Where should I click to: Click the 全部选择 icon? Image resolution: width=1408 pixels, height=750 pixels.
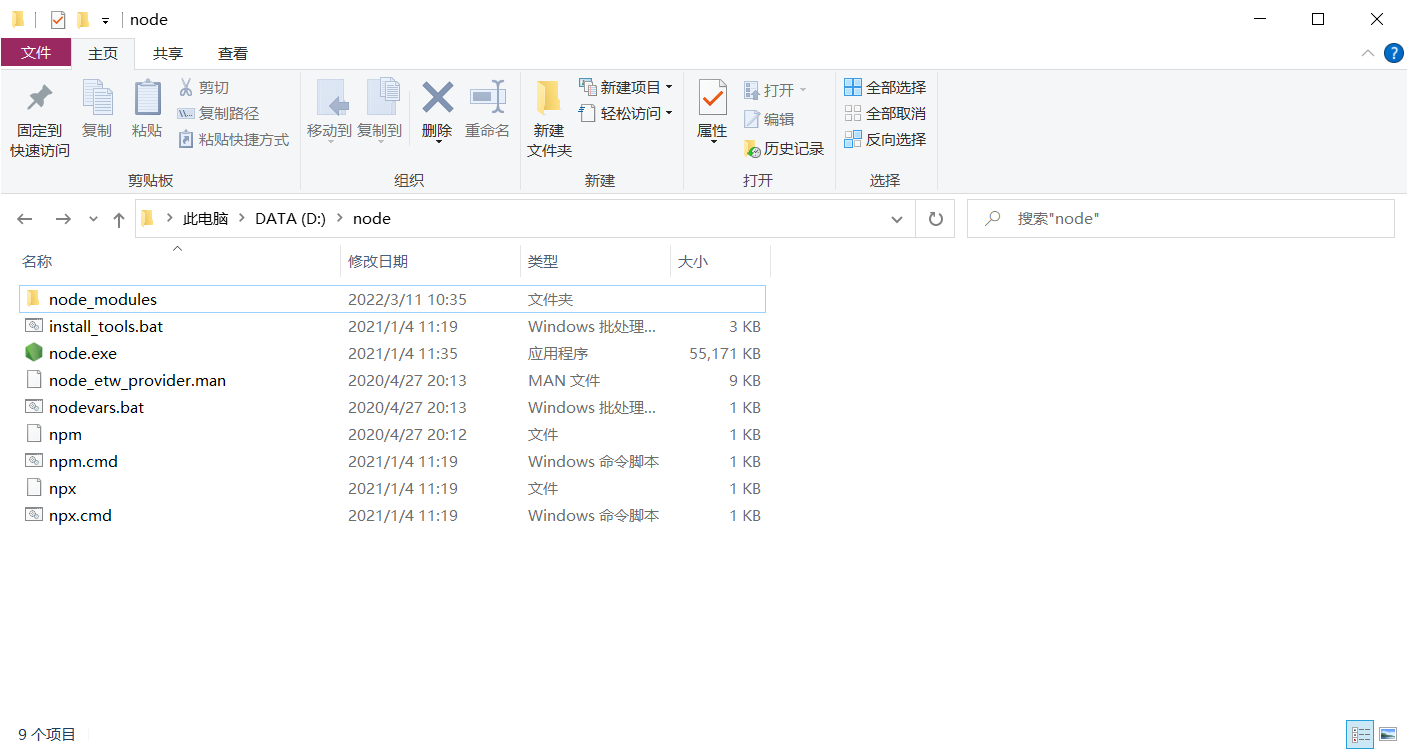point(853,88)
